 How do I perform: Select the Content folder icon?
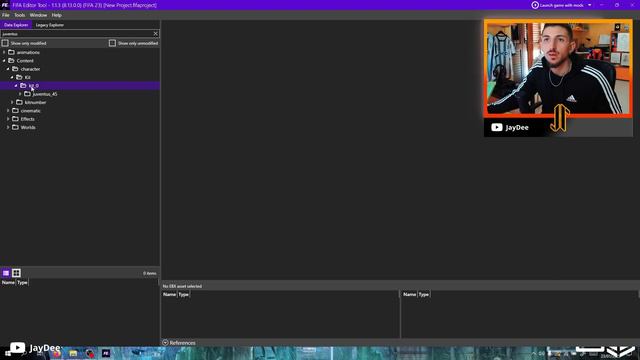[11, 60]
